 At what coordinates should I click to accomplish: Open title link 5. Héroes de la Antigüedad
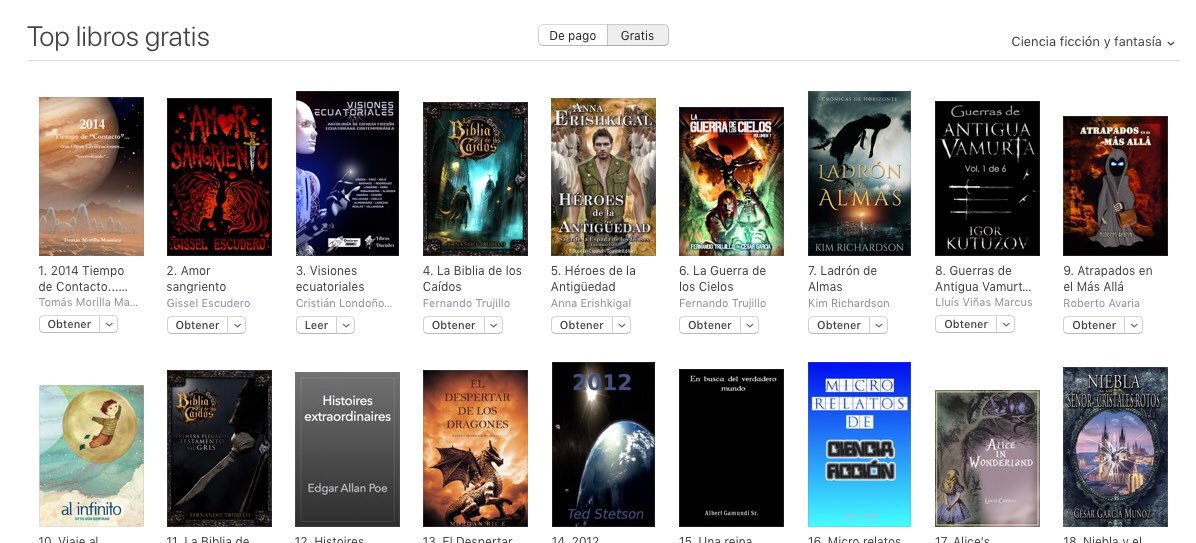[594, 278]
